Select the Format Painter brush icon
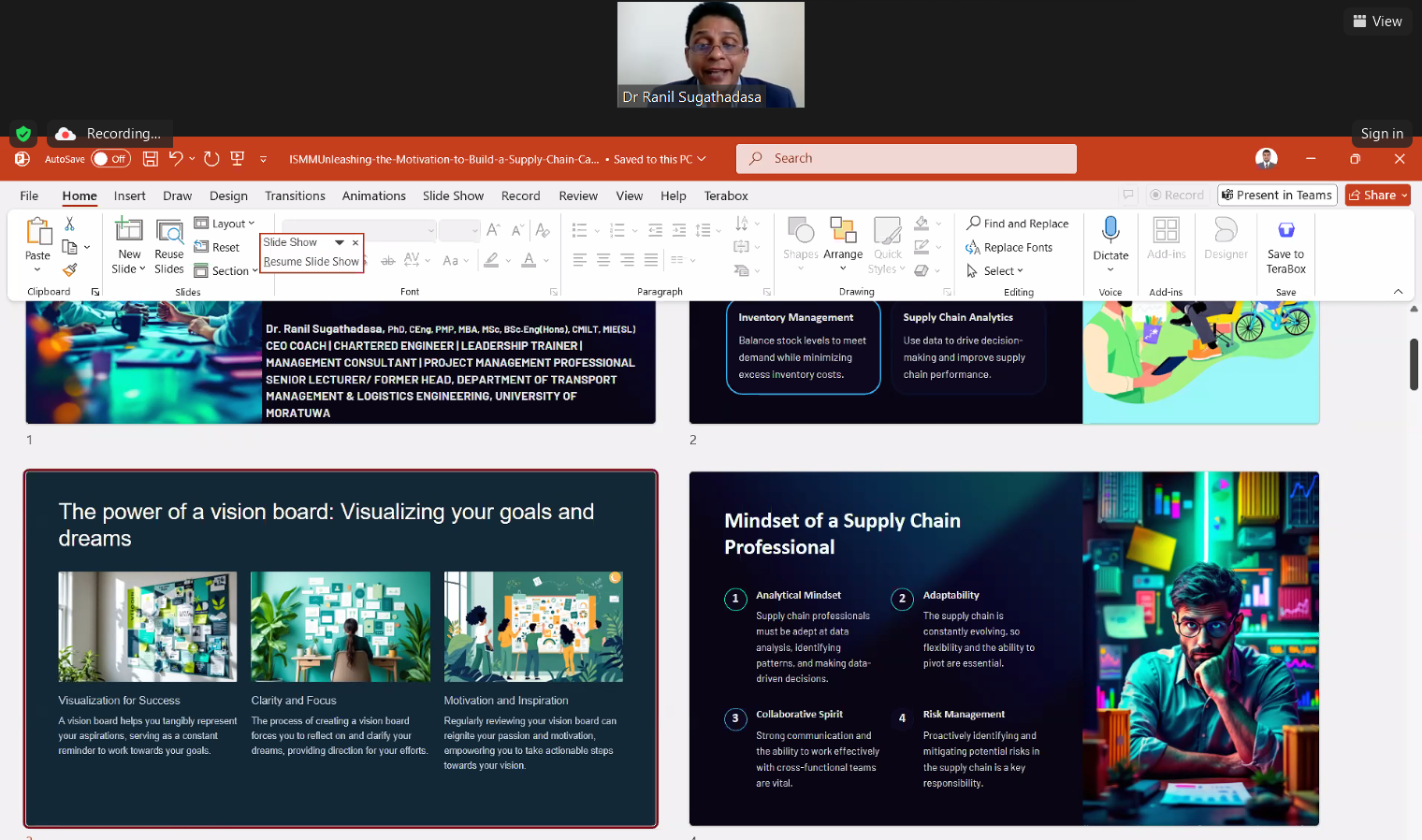 tap(69, 270)
